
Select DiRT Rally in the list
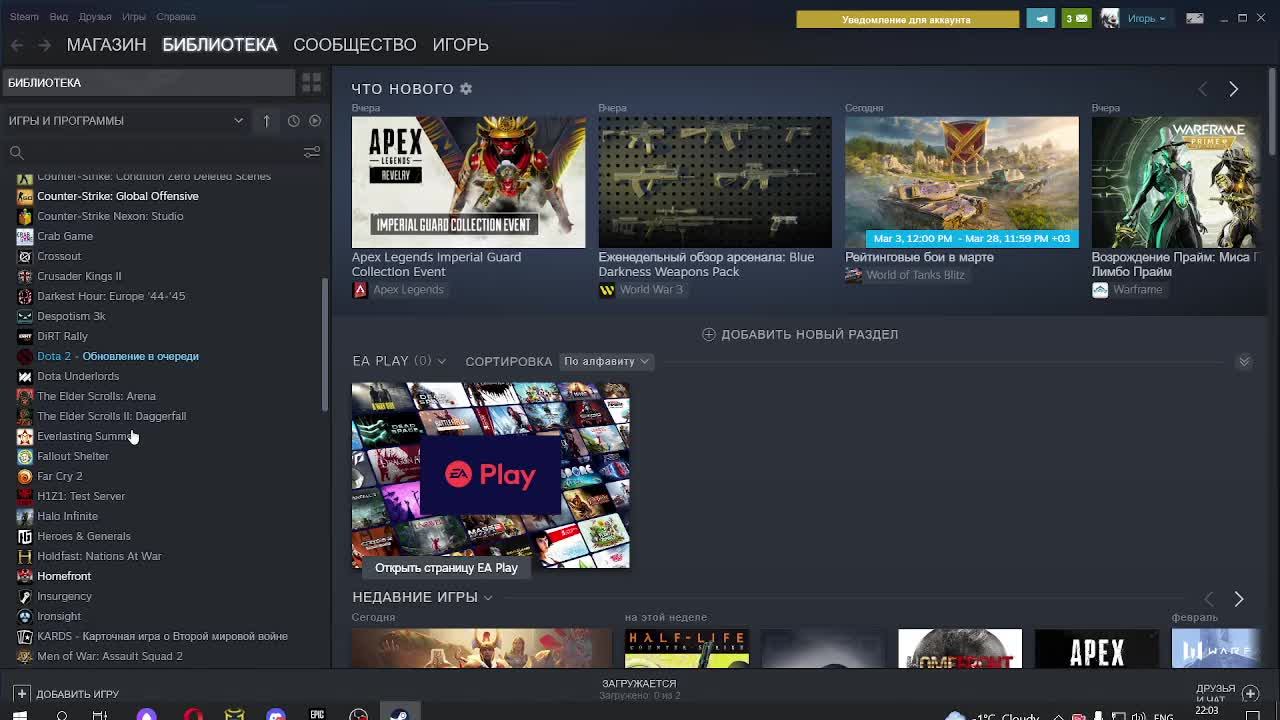[x=62, y=336]
